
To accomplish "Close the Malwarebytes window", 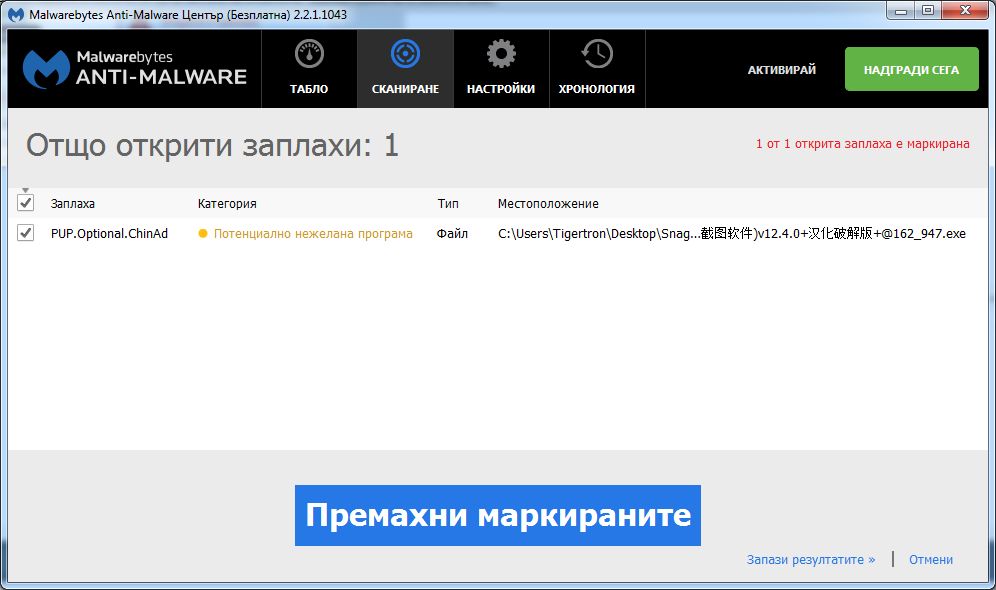I will (x=966, y=10).
